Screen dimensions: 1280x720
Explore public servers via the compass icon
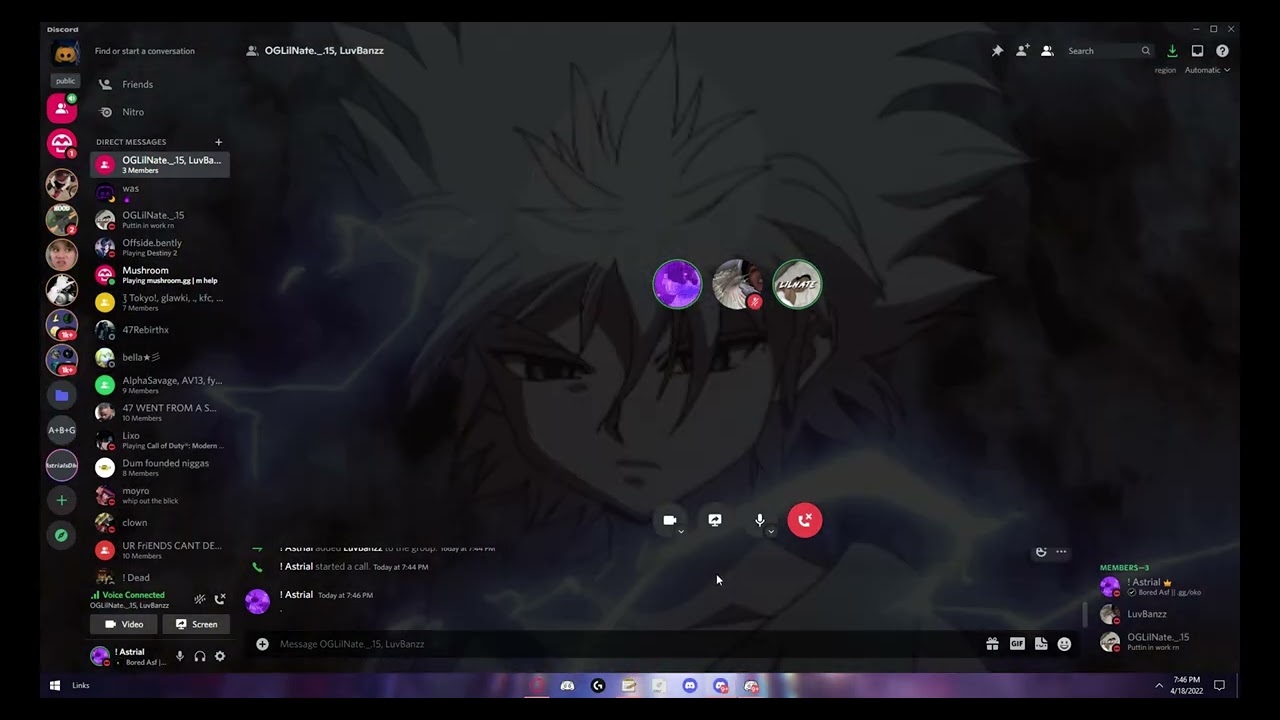click(x=61, y=535)
